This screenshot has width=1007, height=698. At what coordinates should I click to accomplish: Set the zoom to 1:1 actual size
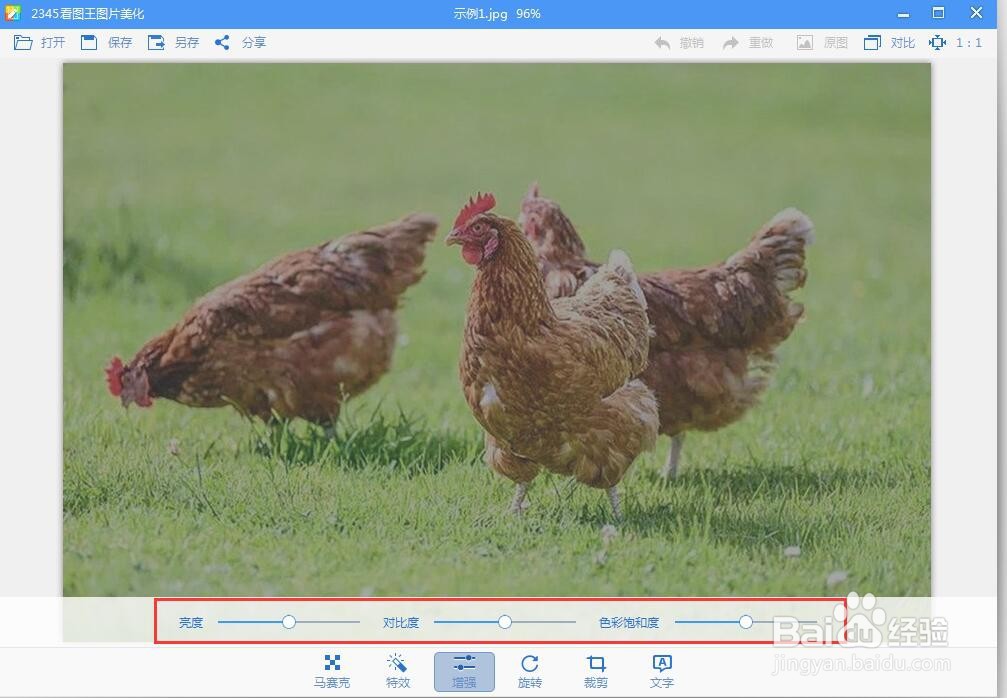pyautogui.click(x=955, y=43)
